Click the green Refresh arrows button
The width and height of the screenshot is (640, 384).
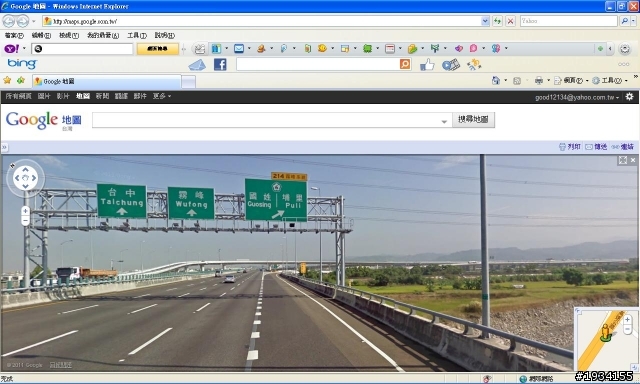pos(497,21)
